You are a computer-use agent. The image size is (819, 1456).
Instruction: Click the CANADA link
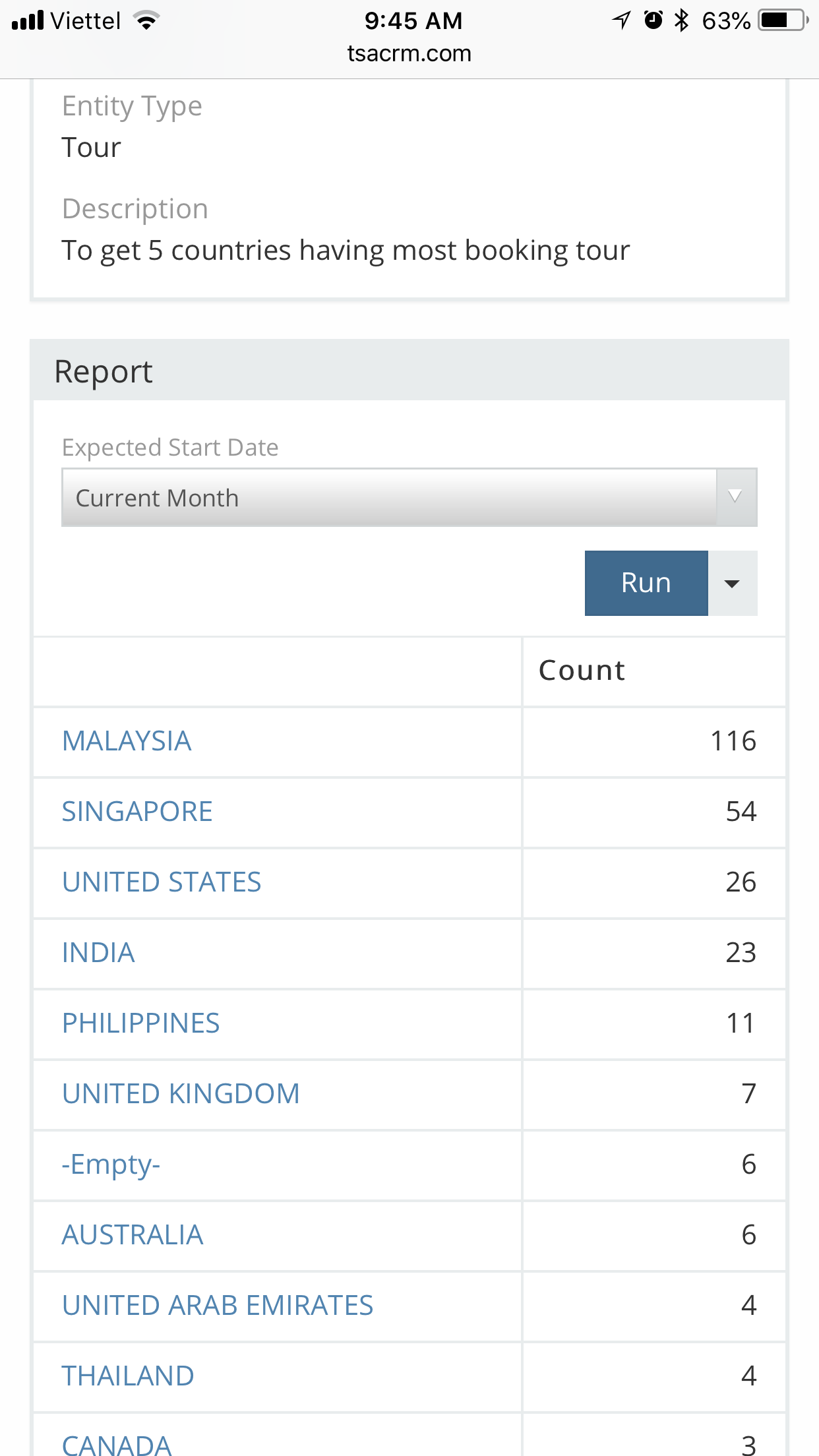click(x=117, y=1444)
